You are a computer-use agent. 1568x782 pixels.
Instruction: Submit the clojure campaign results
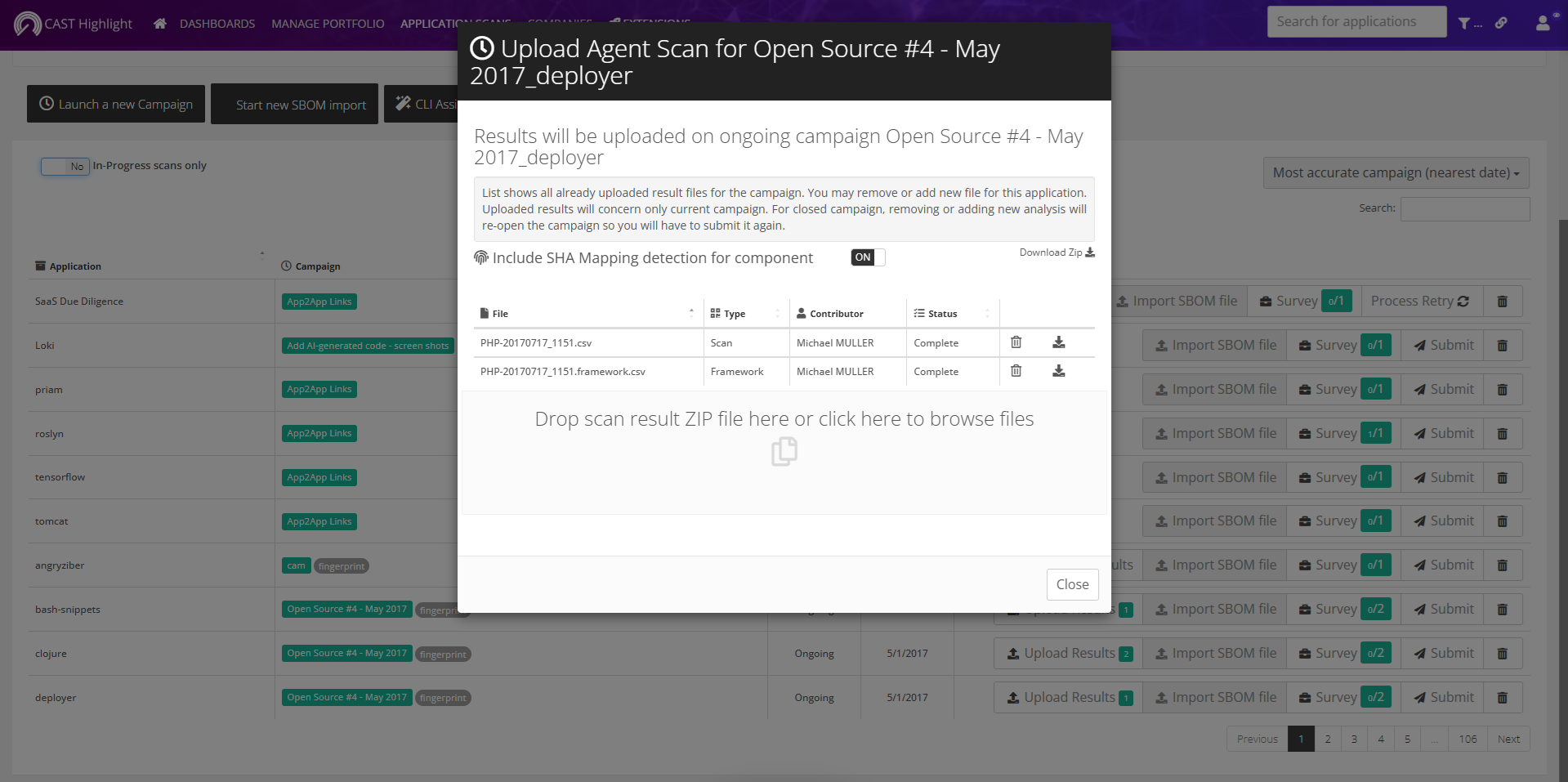(1444, 653)
